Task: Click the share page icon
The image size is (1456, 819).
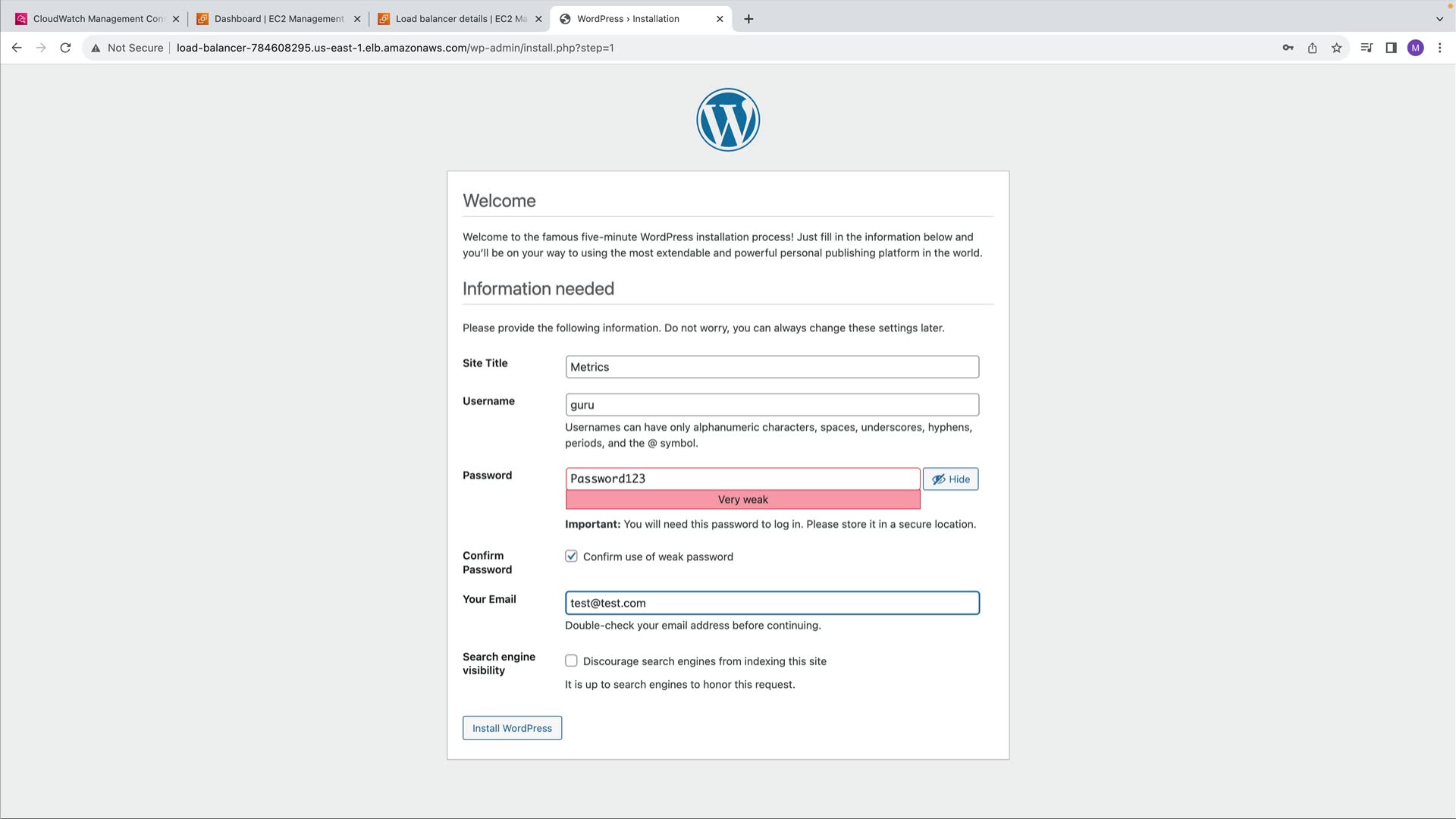Action: coord(1312,48)
